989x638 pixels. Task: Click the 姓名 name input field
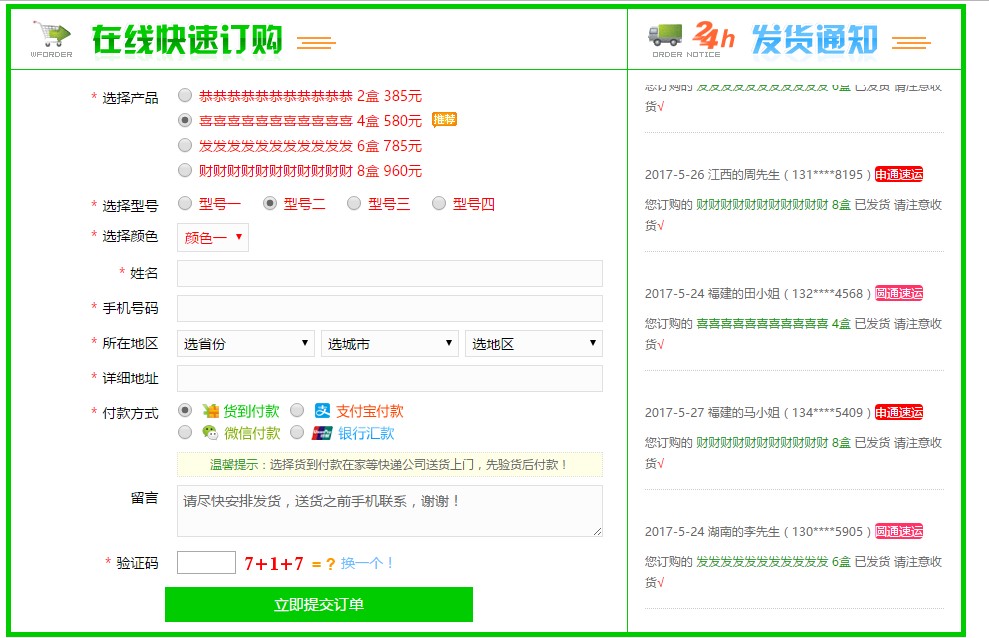tap(390, 274)
